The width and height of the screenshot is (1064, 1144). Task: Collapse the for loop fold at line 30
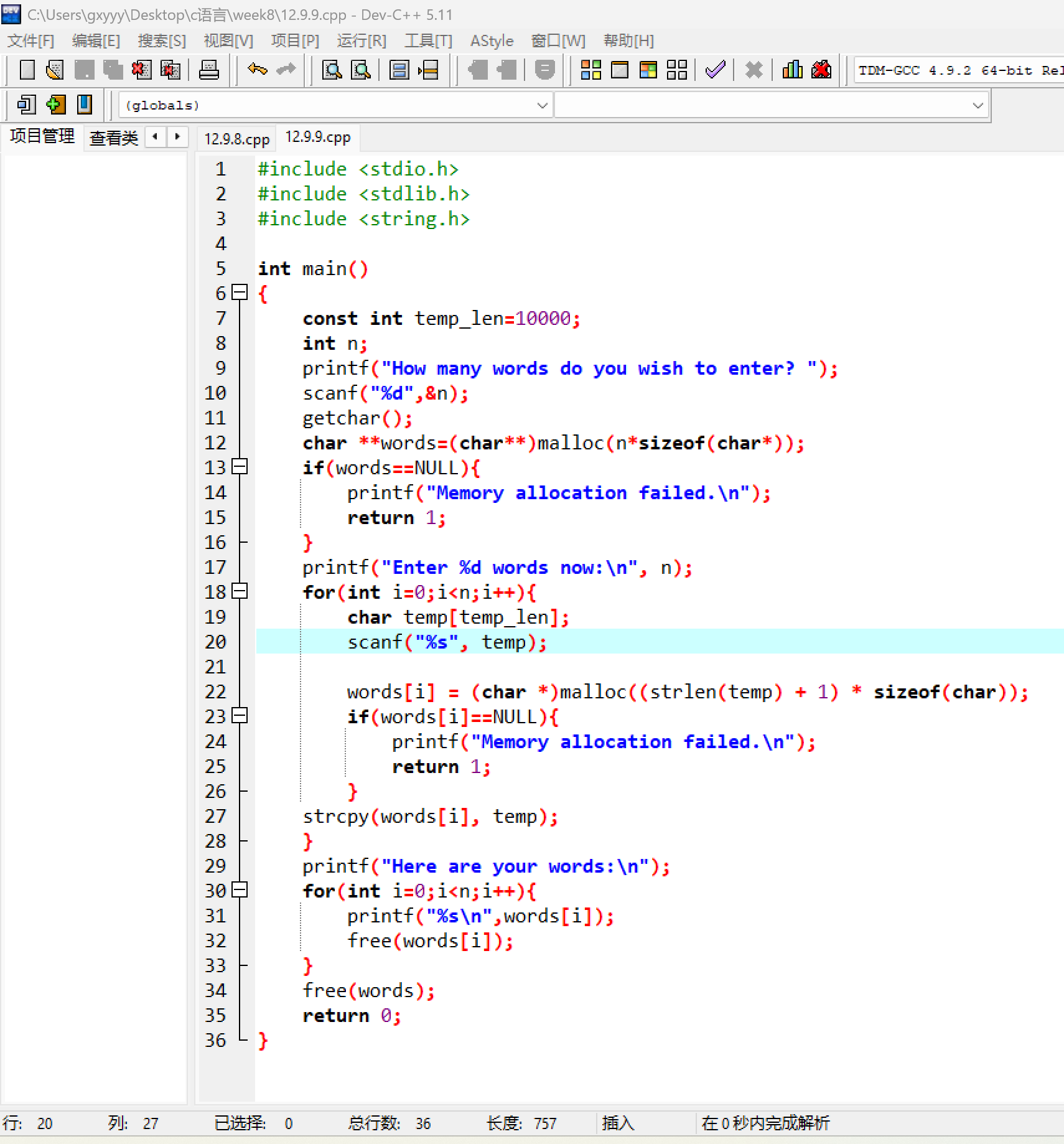coord(240,890)
